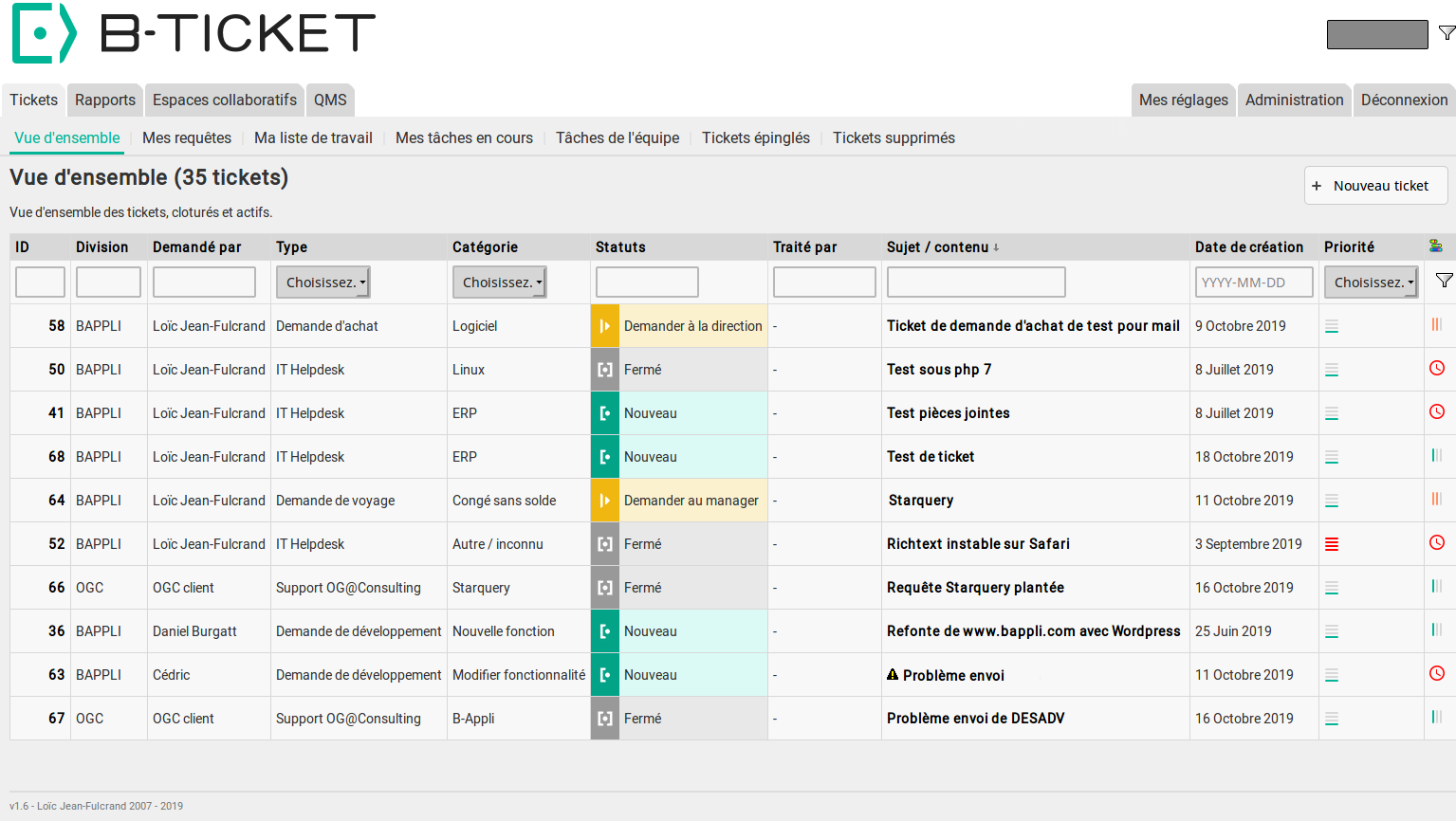Screen dimensions: 1456x821
Task: Focus the Statuts filter field
Action: pos(647,283)
